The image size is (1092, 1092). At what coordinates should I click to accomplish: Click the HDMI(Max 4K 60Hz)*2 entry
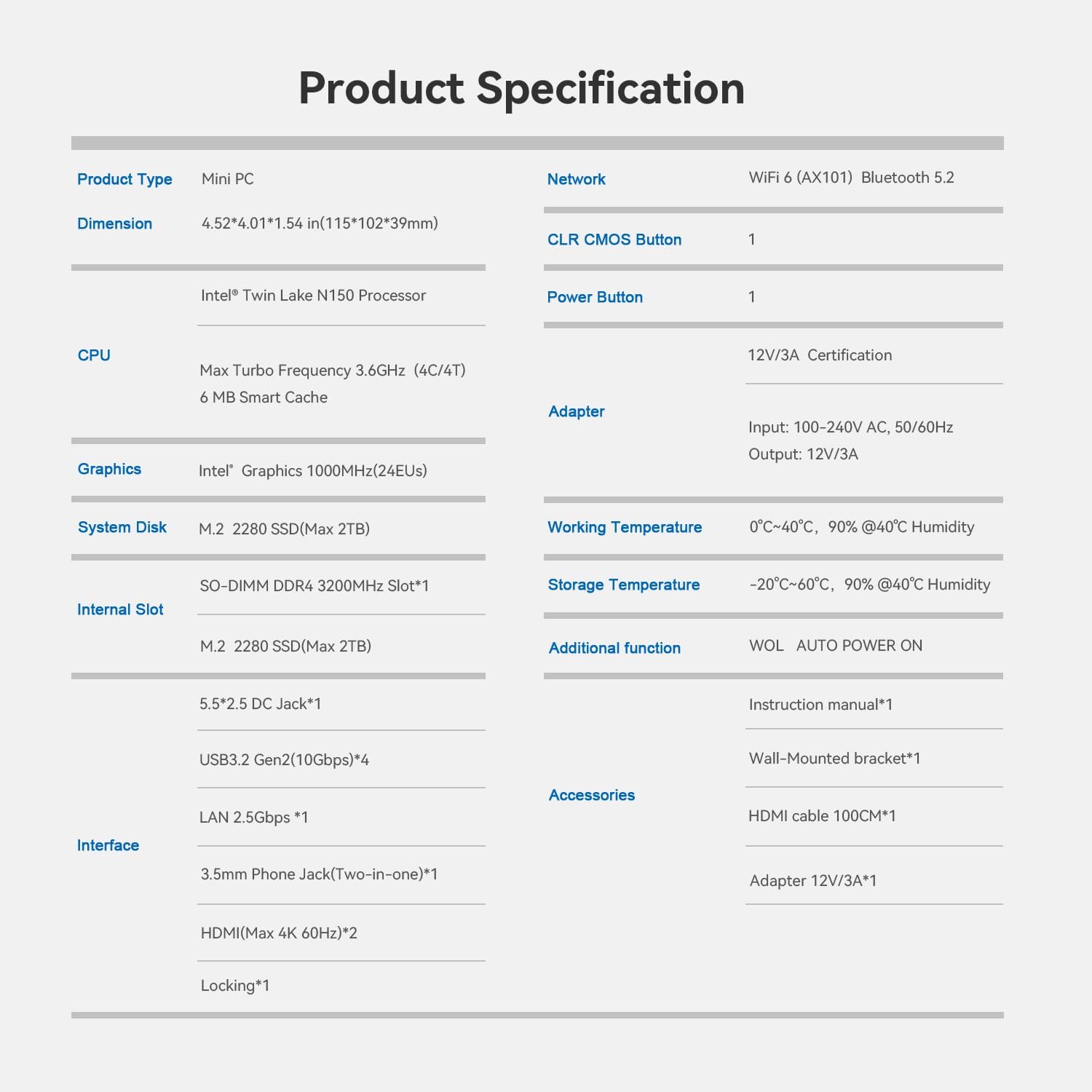[279, 933]
